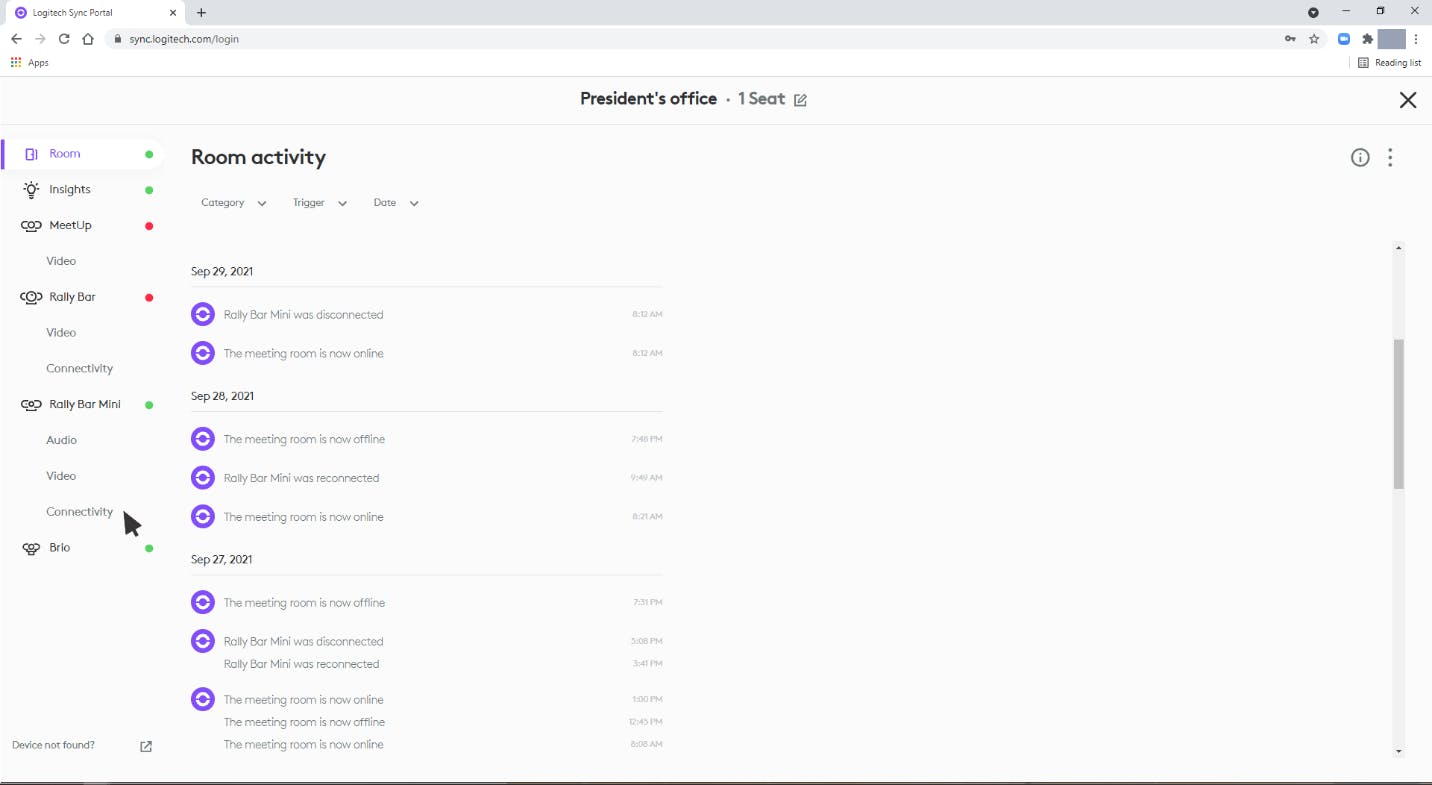Open a new browser tab
Viewport: 1432px width, 785px height.
click(x=201, y=13)
